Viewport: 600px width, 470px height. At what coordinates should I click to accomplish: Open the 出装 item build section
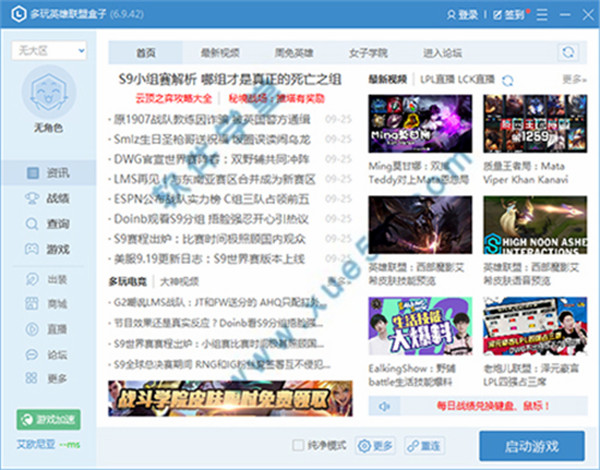(48, 279)
